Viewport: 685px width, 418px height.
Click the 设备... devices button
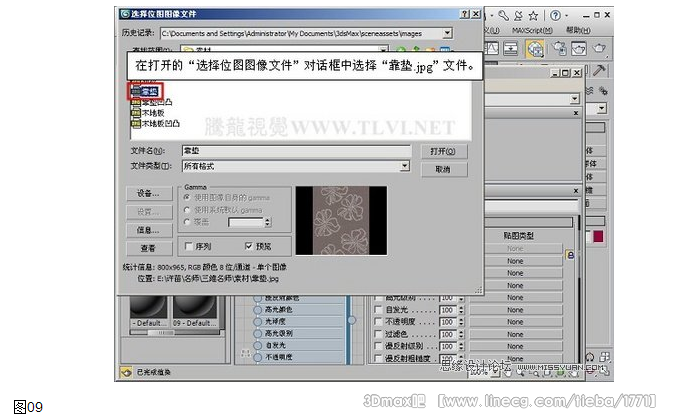point(149,193)
